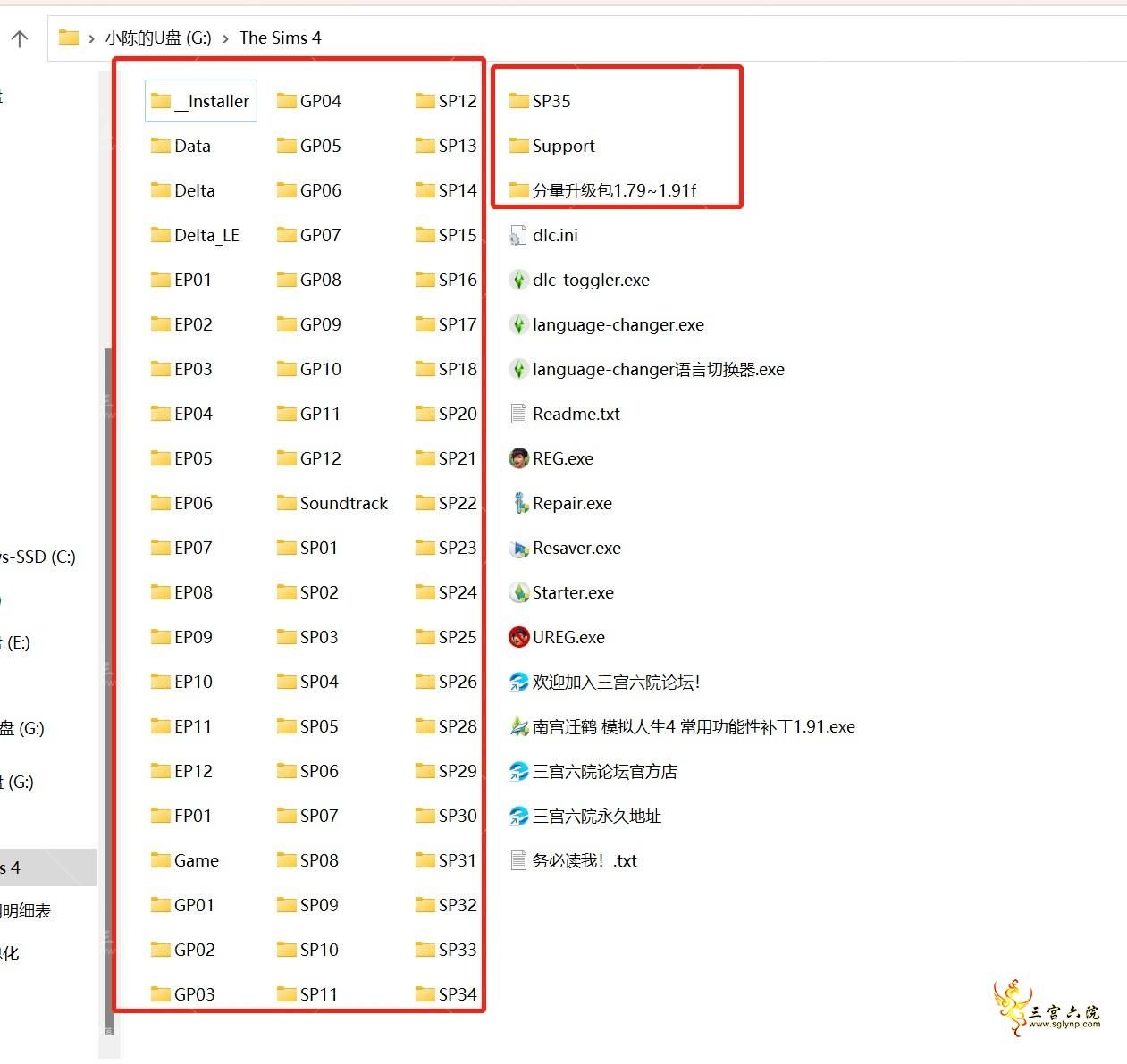Select the SP18 folder
This screenshot has height=1064, width=1127.
[x=447, y=369]
